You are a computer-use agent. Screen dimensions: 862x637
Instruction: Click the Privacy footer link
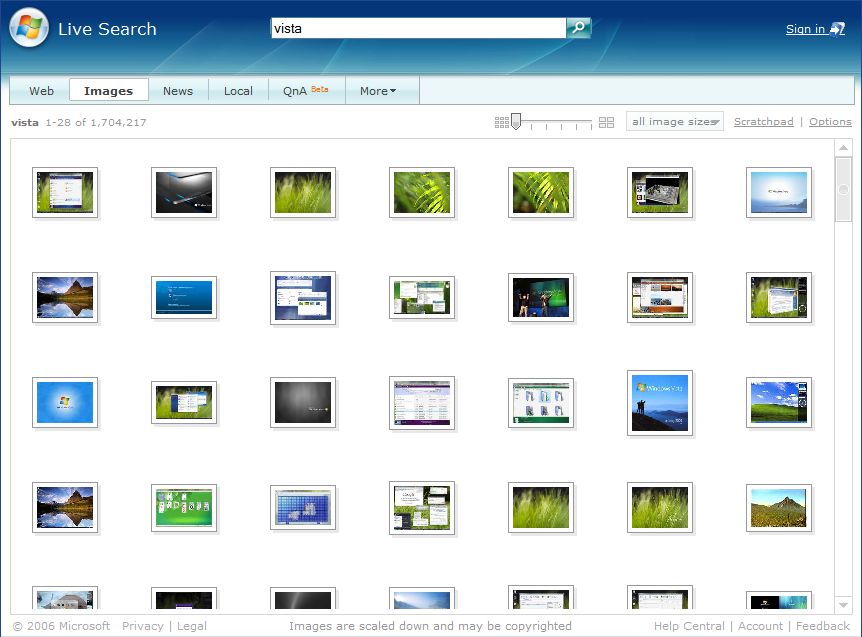142,626
